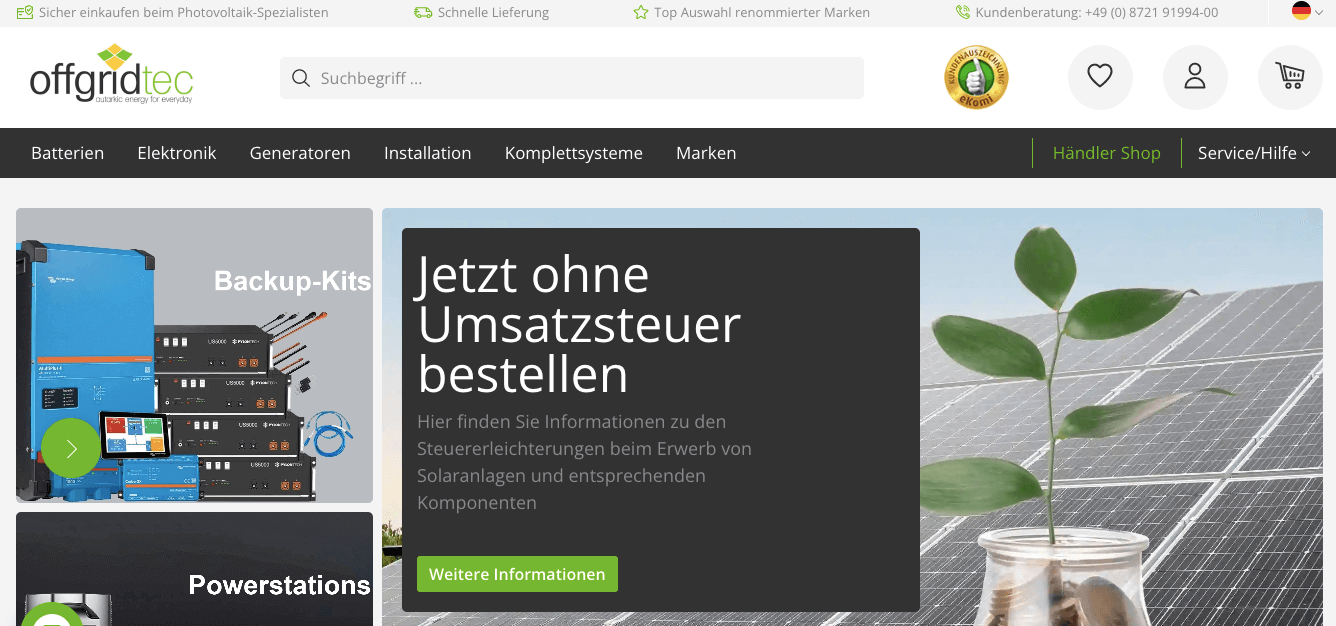This screenshot has height=626, width=1336.
Task: Open the Komplettsysteme menu
Action: [574, 153]
